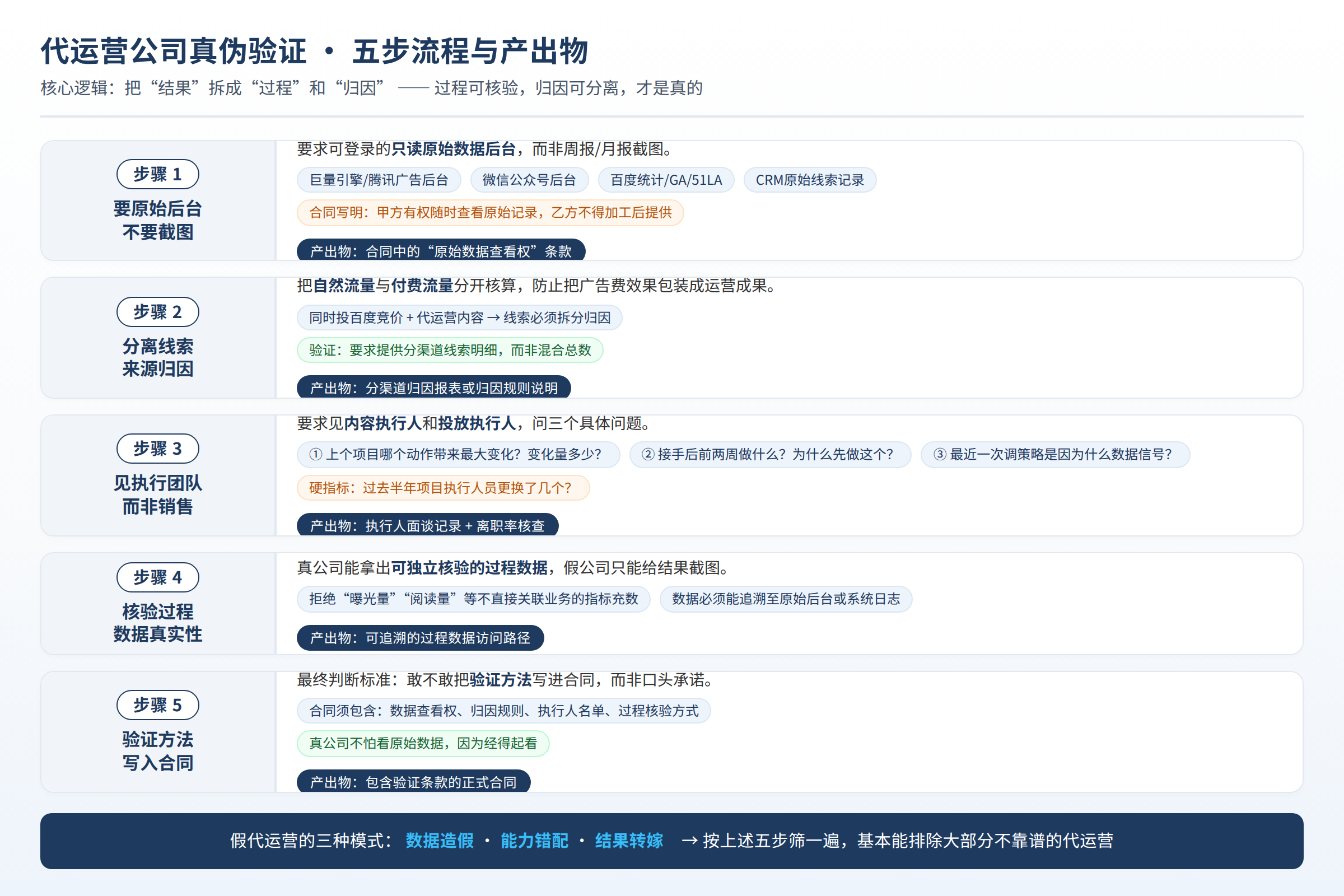Click orange 硬指标：过去半年项目执行人员更换 tag

click(x=443, y=488)
